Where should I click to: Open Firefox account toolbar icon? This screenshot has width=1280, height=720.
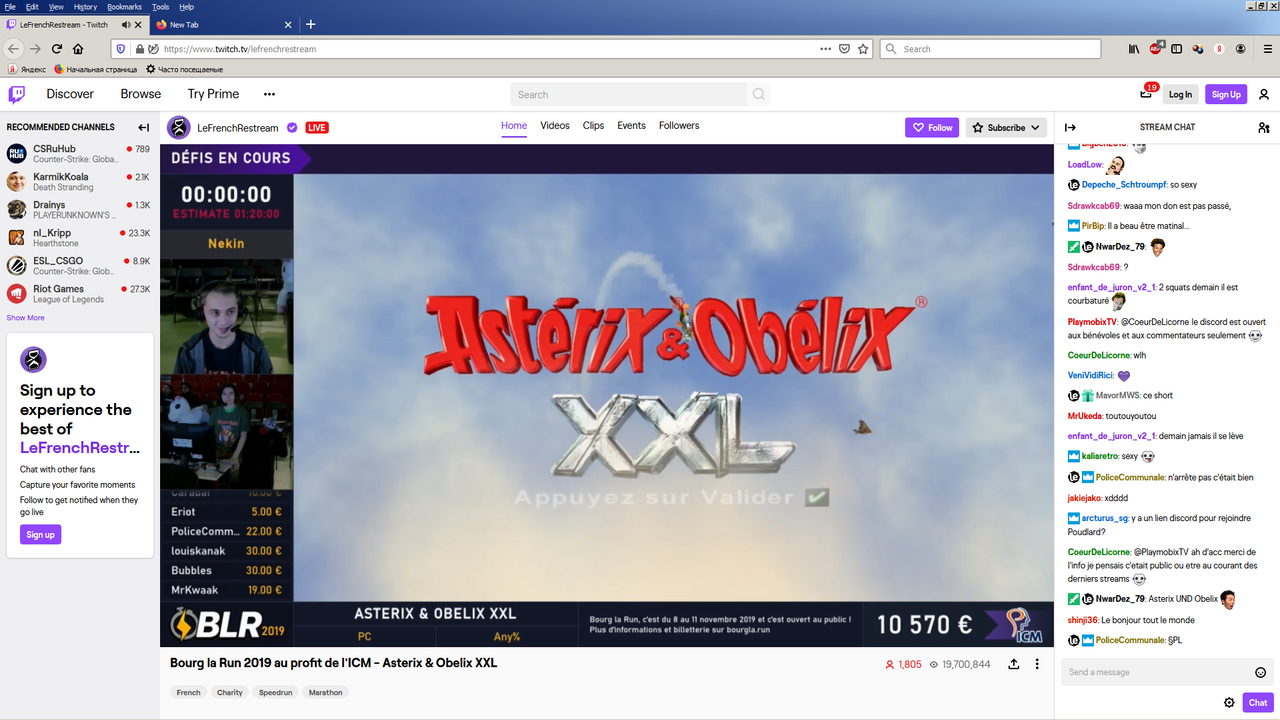point(1241,48)
